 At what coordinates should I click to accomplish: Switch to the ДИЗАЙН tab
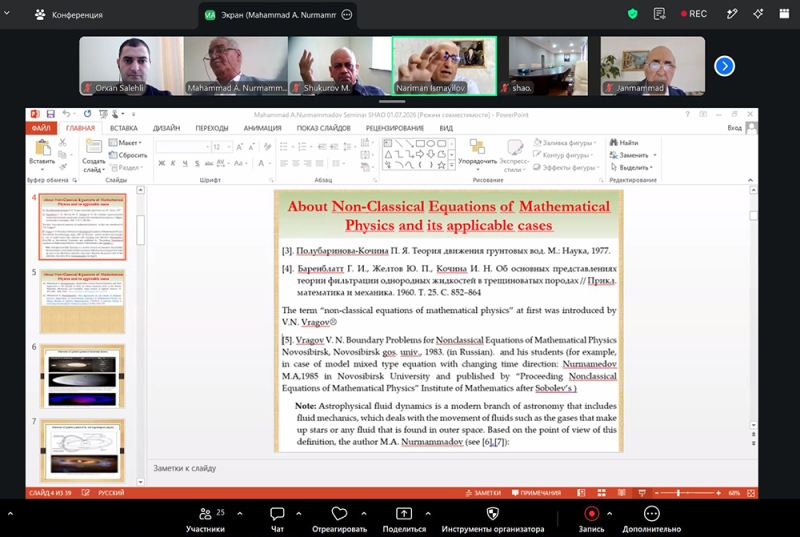click(x=166, y=128)
